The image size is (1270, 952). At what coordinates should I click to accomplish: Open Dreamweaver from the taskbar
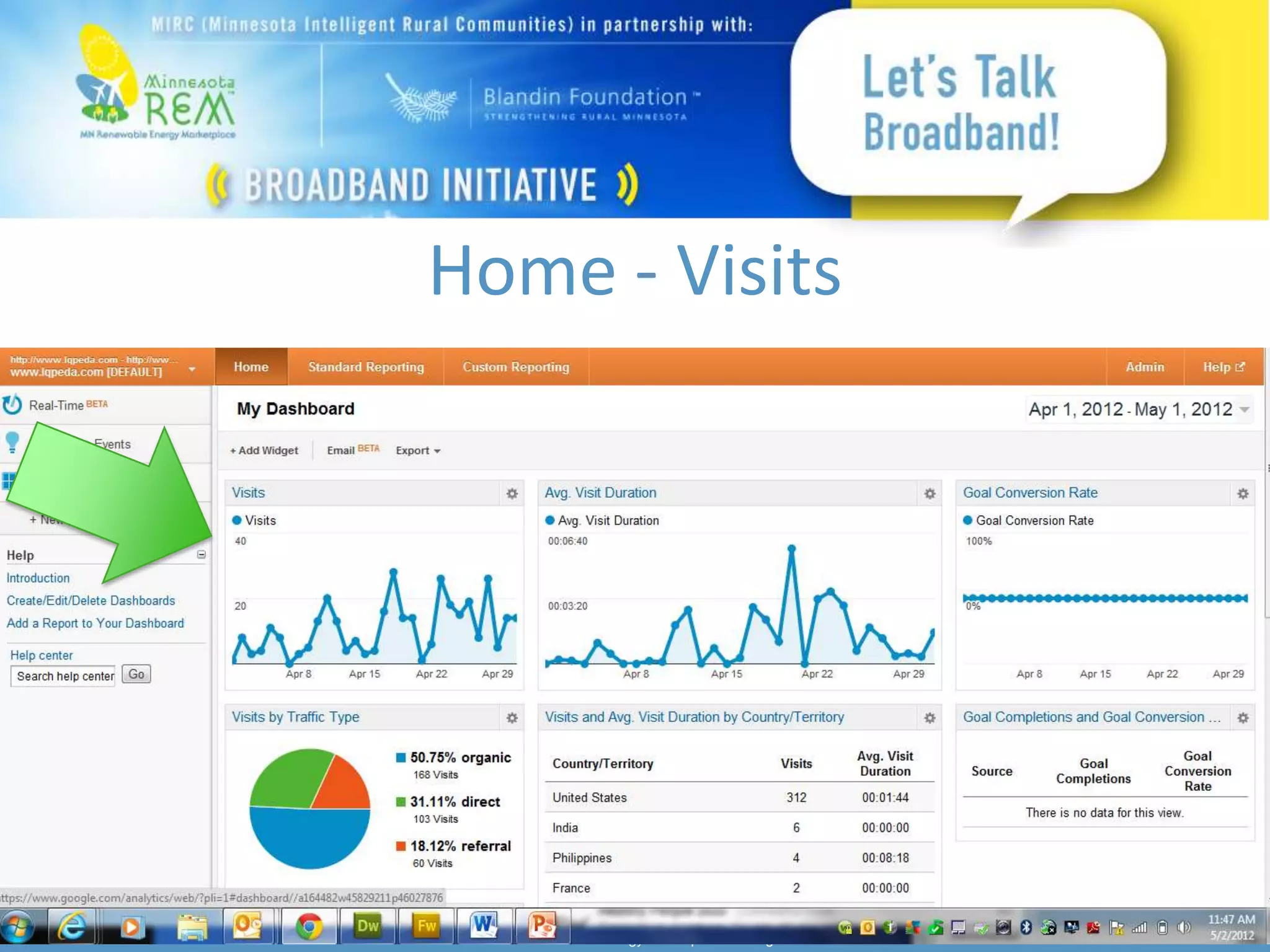(x=367, y=926)
